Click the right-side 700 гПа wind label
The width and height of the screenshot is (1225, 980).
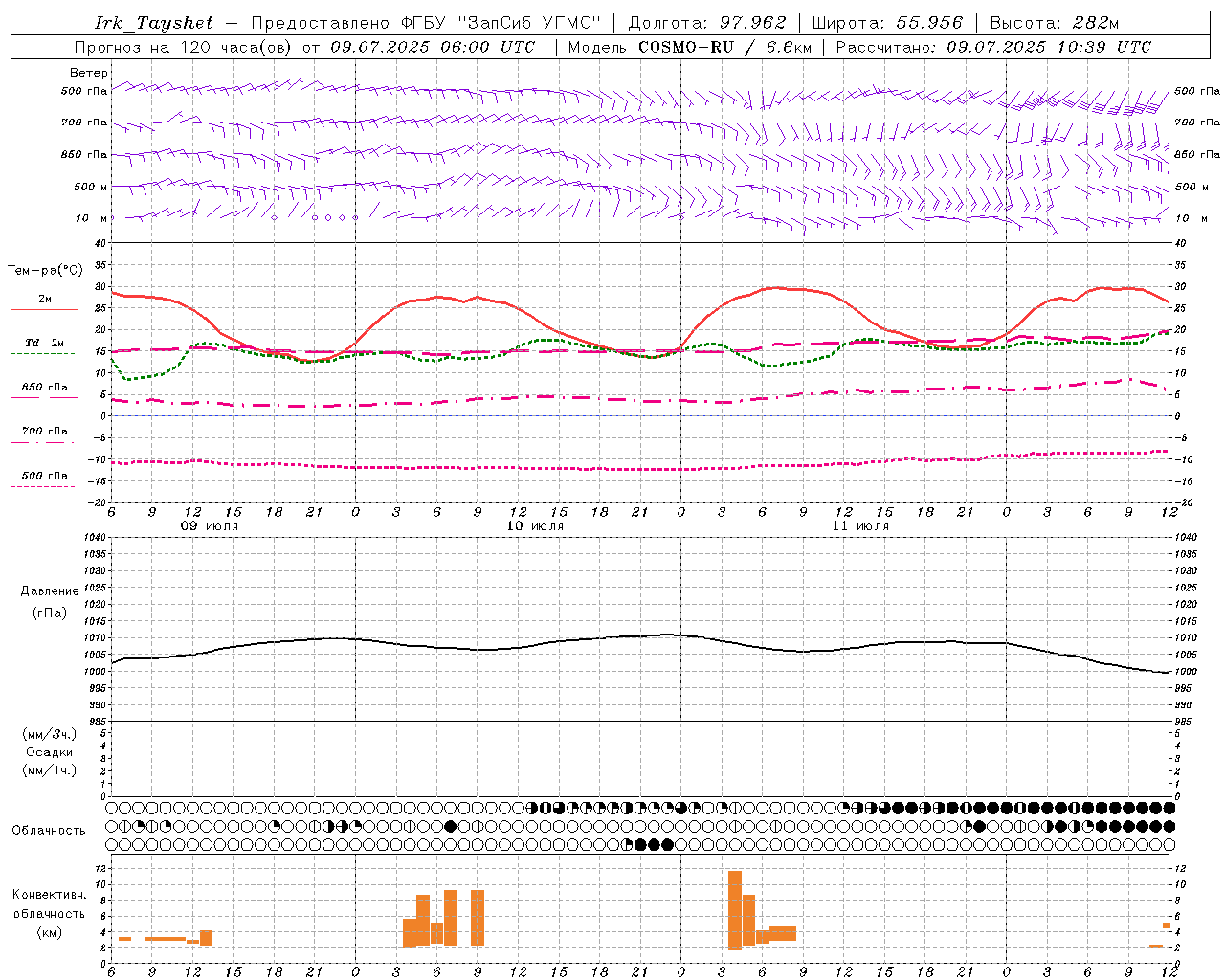[1197, 122]
